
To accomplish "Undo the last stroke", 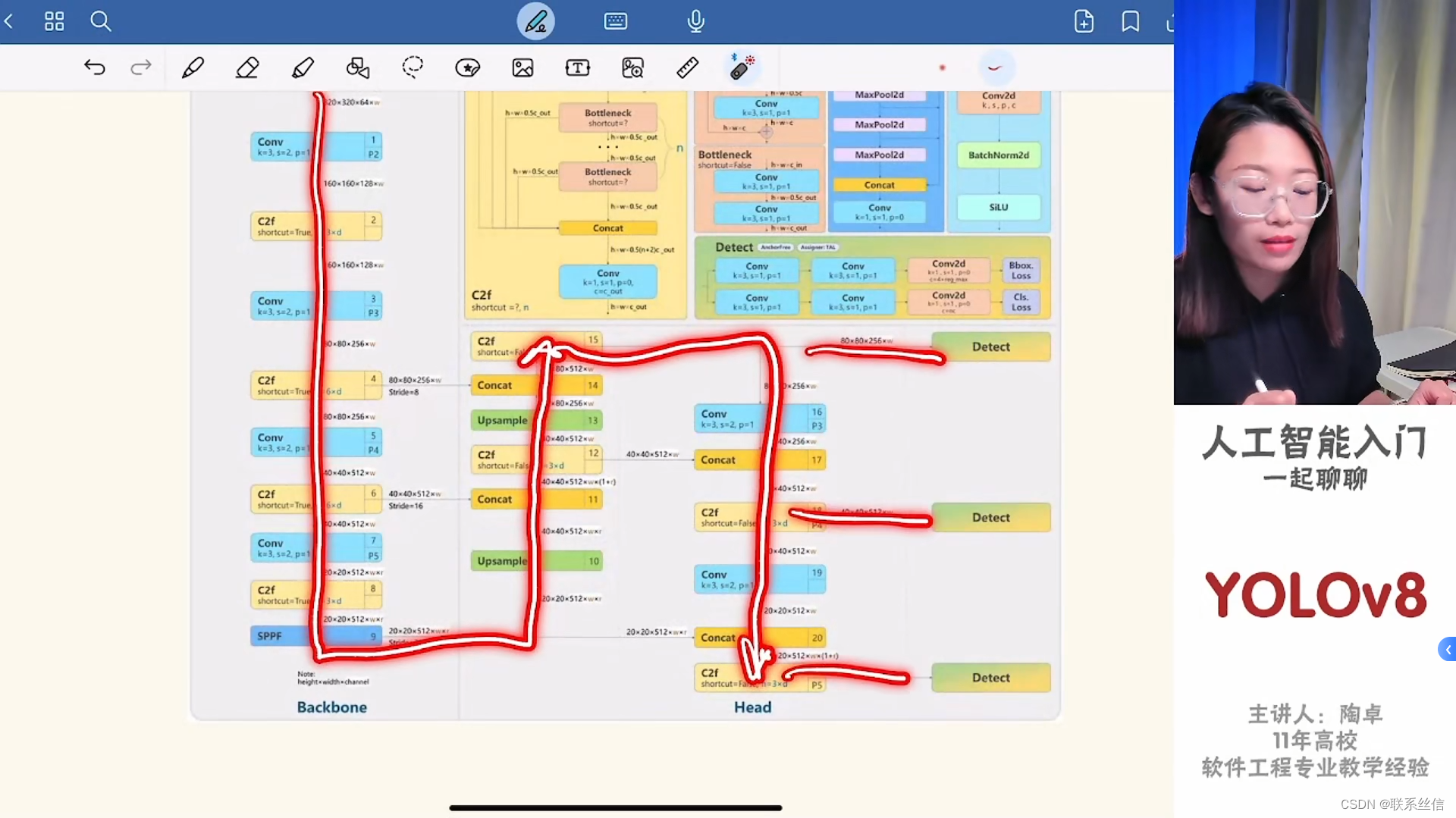I will click(x=94, y=67).
